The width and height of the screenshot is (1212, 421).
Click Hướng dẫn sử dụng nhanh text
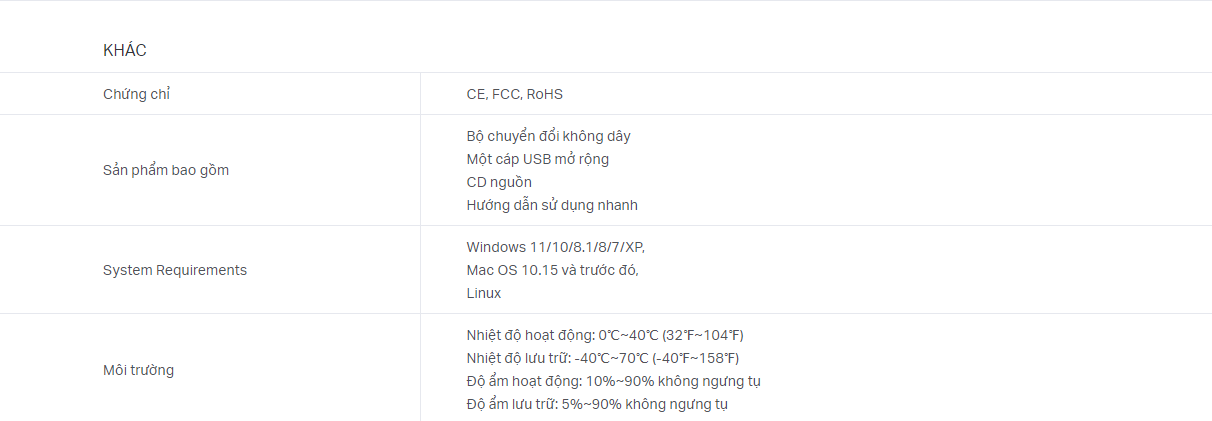click(x=552, y=205)
